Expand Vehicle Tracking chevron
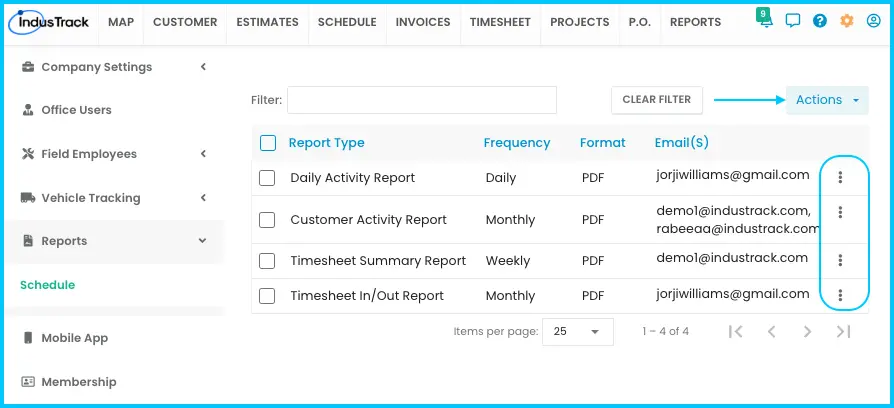894x408 pixels. (x=203, y=198)
